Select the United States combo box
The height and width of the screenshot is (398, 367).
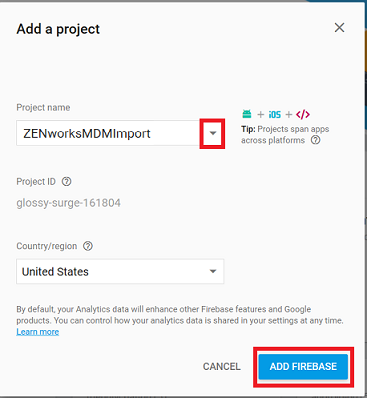[x=120, y=271]
